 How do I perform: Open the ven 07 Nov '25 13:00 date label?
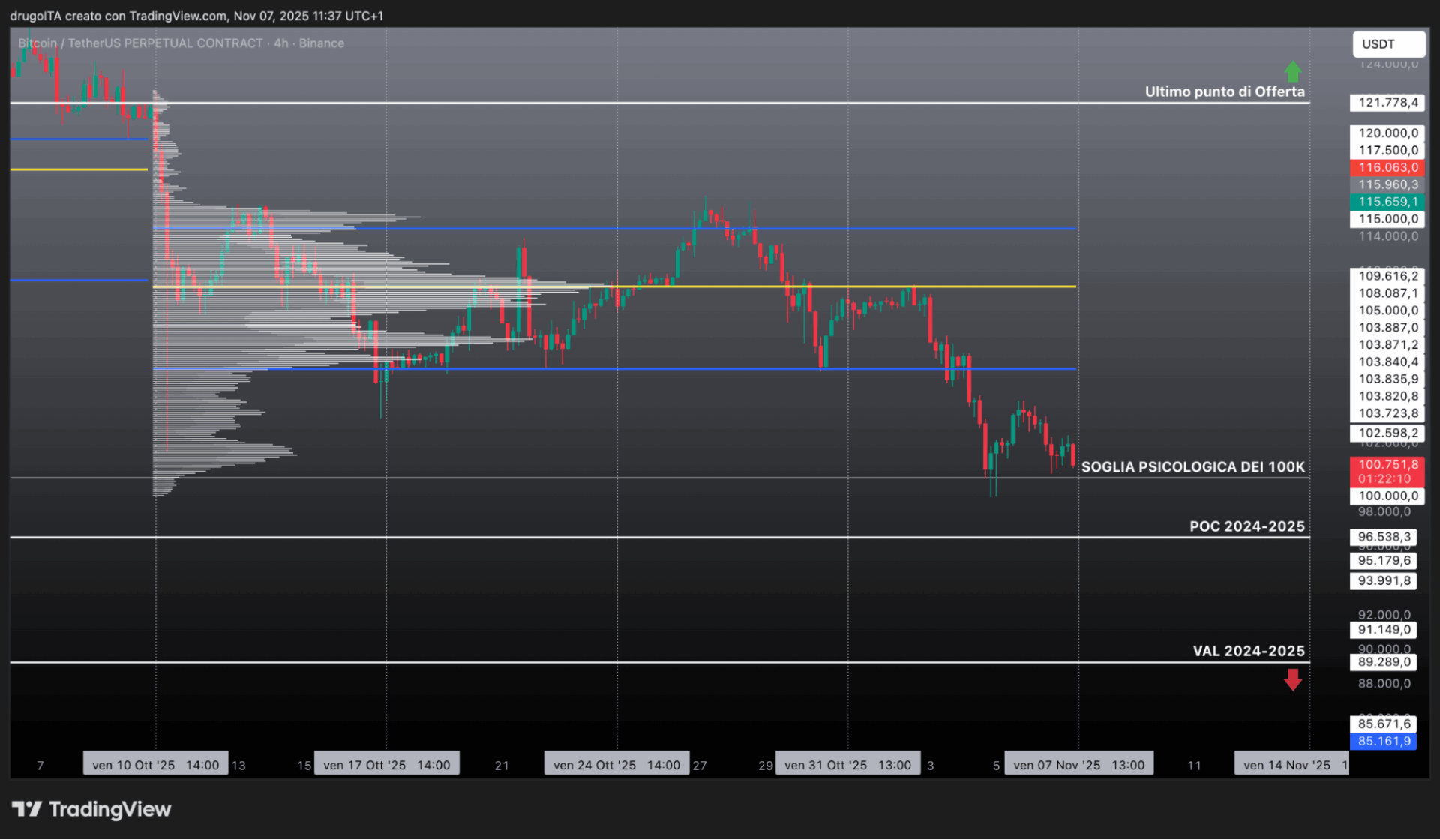pos(1078,763)
